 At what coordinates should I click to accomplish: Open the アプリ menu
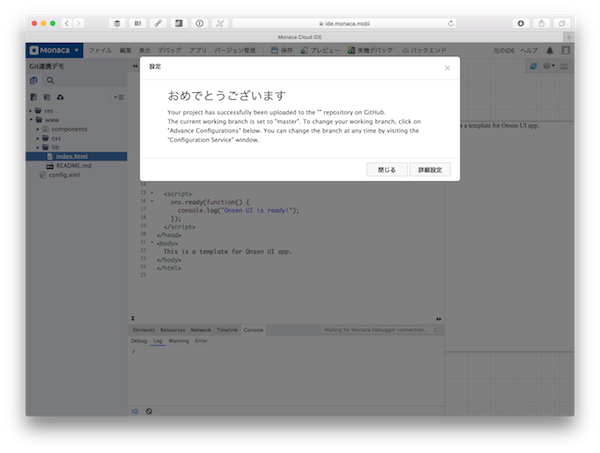click(x=198, y=50)
